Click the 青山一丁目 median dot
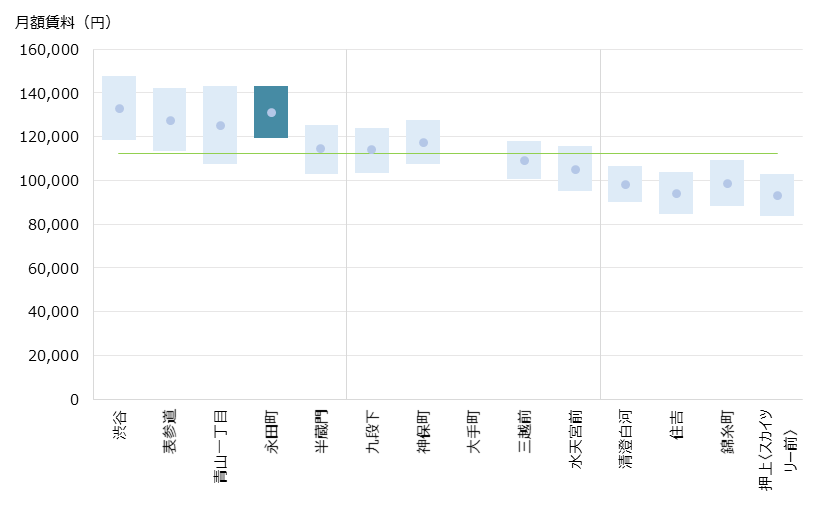Image resolution: width=820 pixels, height=510 pixels. coord(220,126)
